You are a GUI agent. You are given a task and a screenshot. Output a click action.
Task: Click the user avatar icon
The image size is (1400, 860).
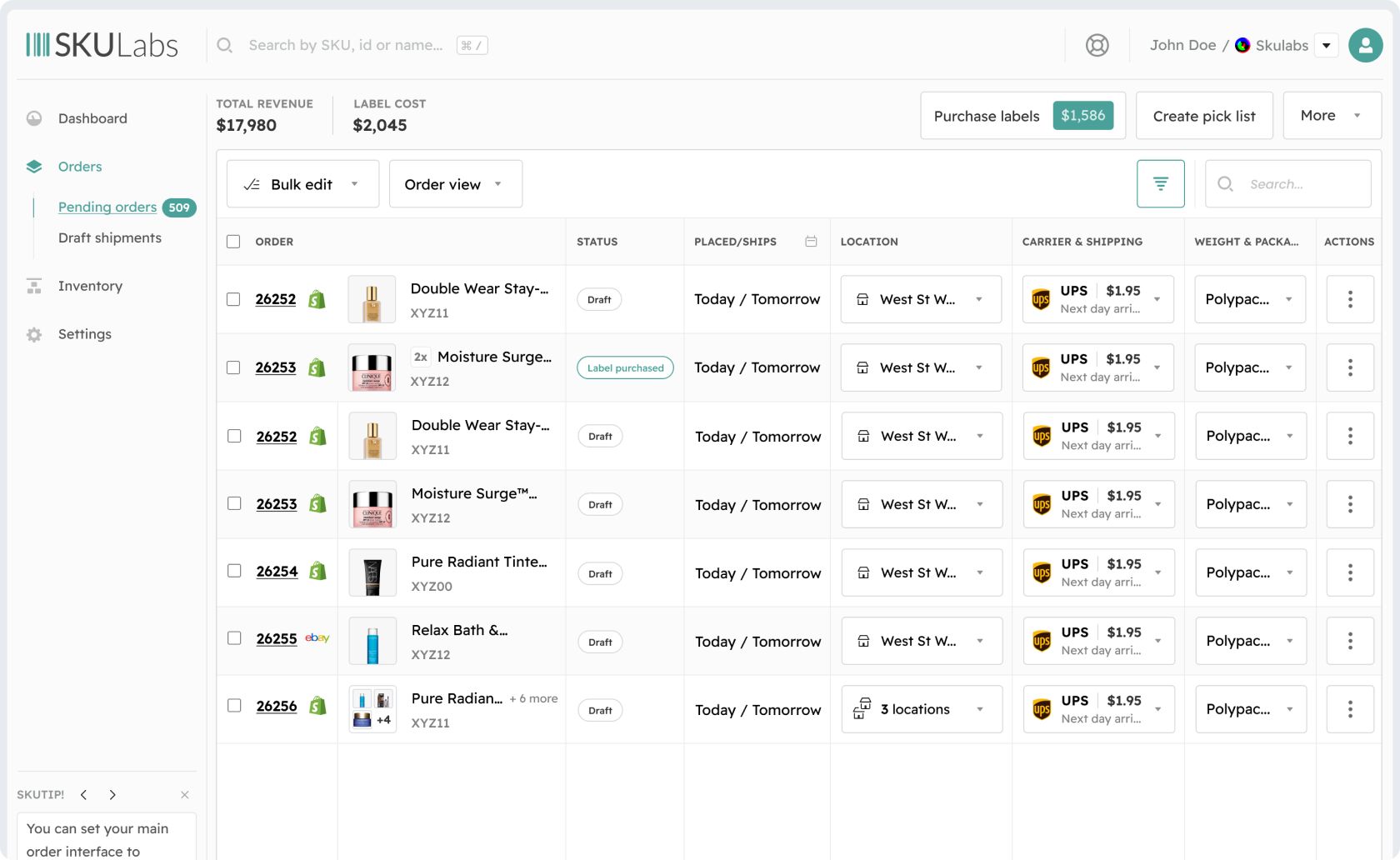point(1365,45)
